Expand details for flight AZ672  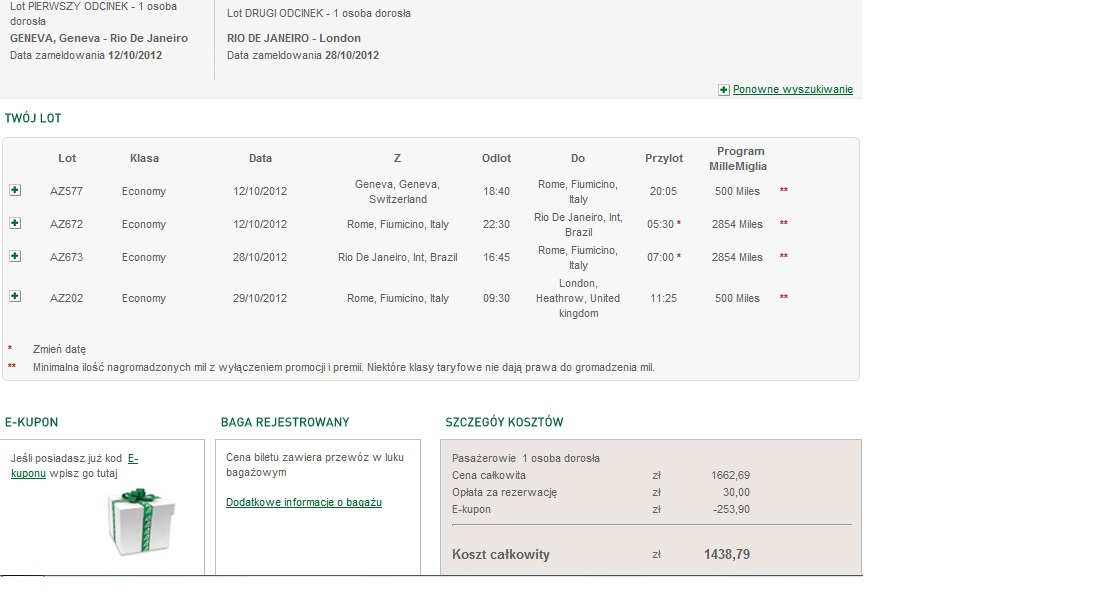pos(15,222)
